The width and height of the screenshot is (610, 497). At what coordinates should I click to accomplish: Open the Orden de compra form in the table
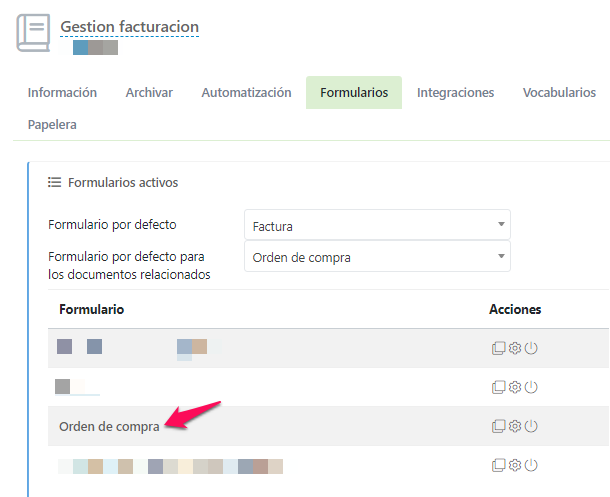click(109, 426)
